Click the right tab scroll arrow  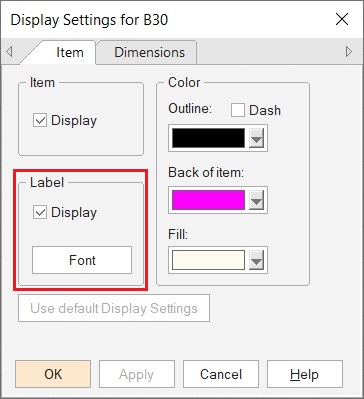[x=349, y=52]
